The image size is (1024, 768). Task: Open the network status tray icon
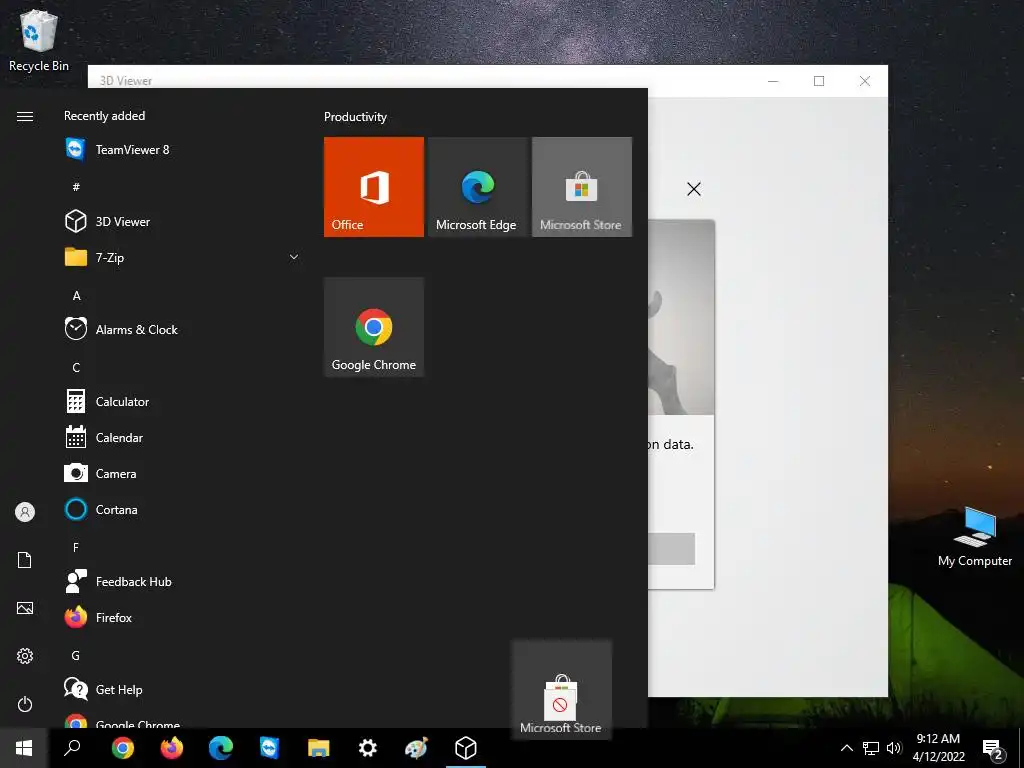coord(871,748)
